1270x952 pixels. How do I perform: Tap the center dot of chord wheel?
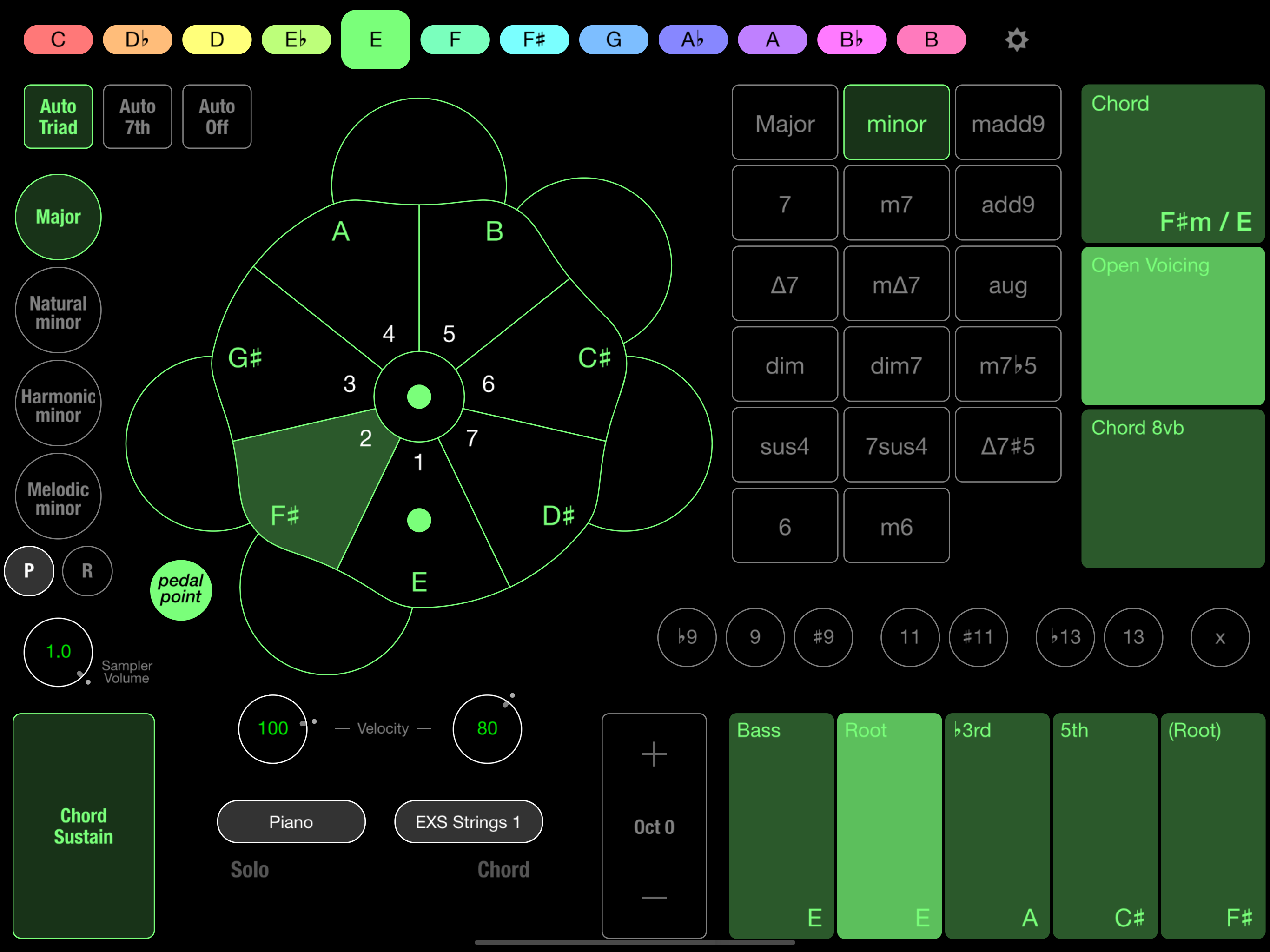(419, 397)
